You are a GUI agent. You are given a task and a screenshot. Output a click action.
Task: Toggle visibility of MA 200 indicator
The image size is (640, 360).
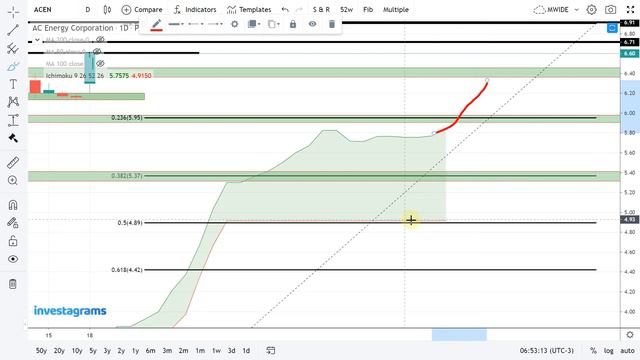(100, 40)
